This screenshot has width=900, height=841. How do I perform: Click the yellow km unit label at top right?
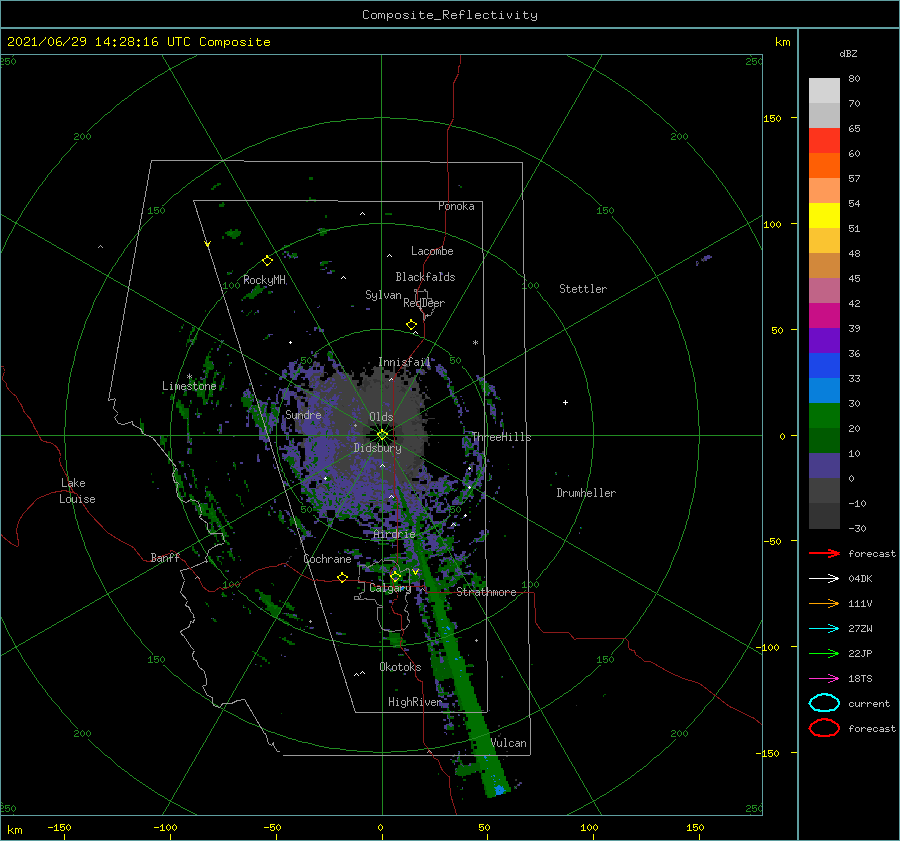(x=783, y=42)
